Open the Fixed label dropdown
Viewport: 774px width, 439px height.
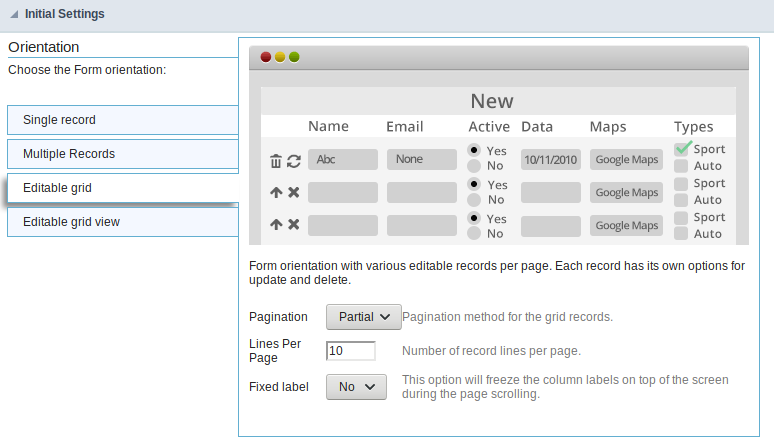356,387
